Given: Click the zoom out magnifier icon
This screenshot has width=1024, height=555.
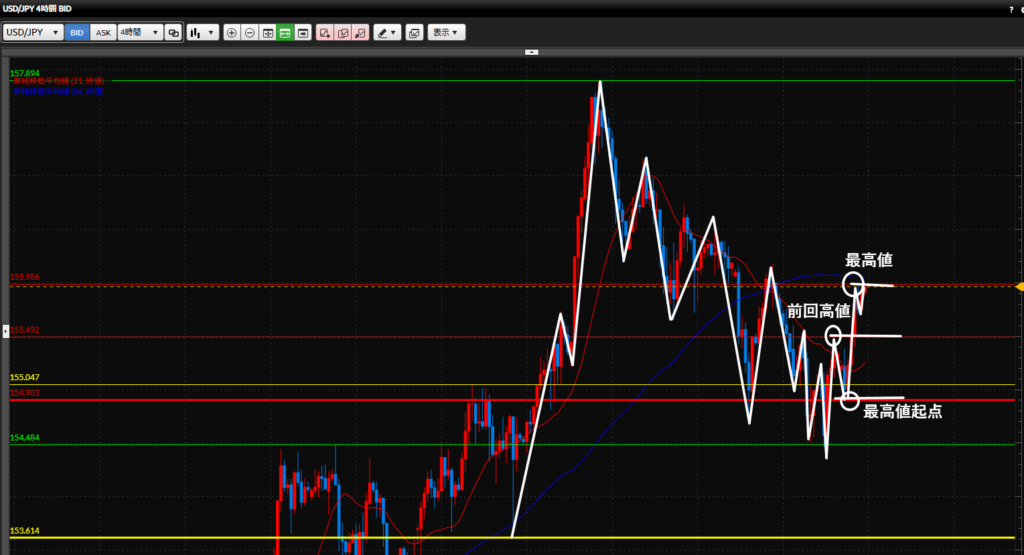Looking at the screenshot, I should pyautogui.click(x=250, y=33).
